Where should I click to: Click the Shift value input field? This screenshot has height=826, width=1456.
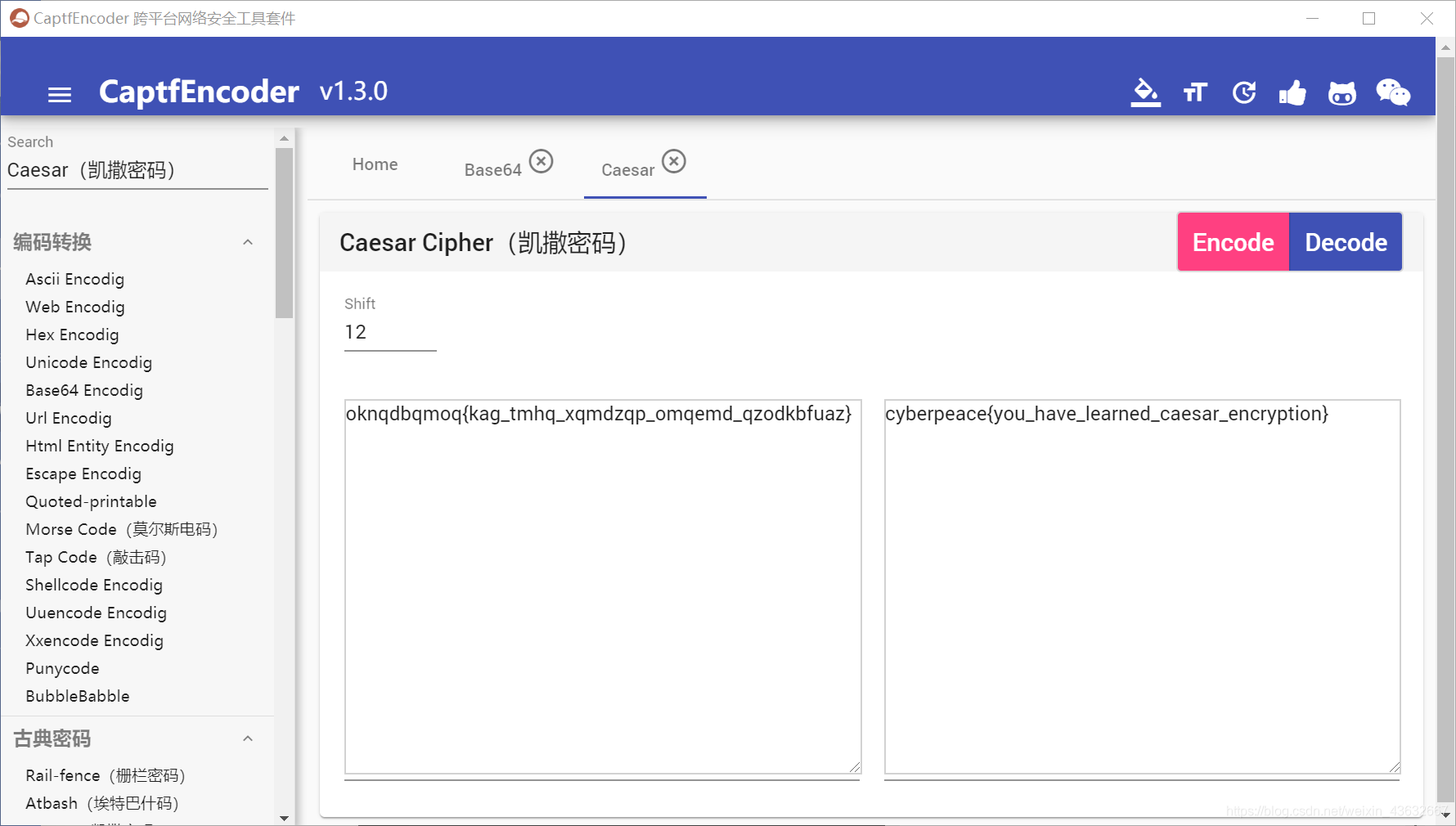tap(390, 332)
